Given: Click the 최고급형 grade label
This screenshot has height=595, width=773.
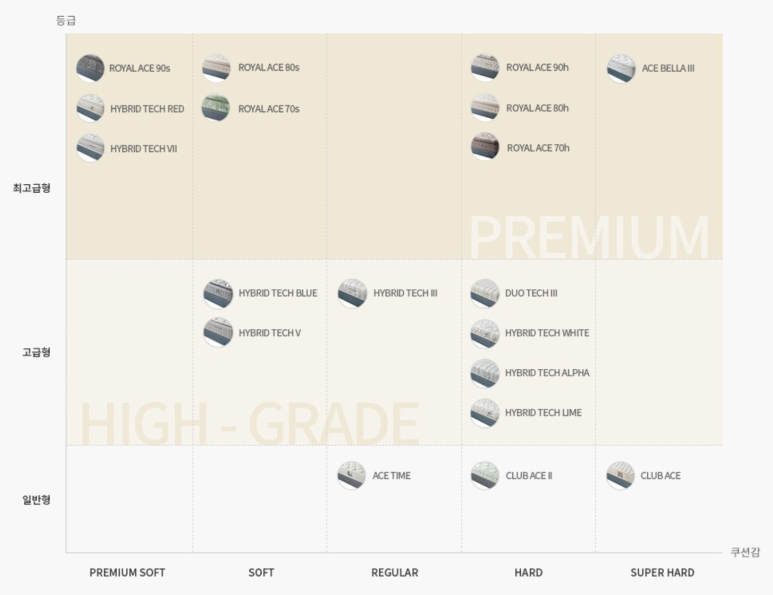Looking at the screenshot, I should click(x=32, y=188).
